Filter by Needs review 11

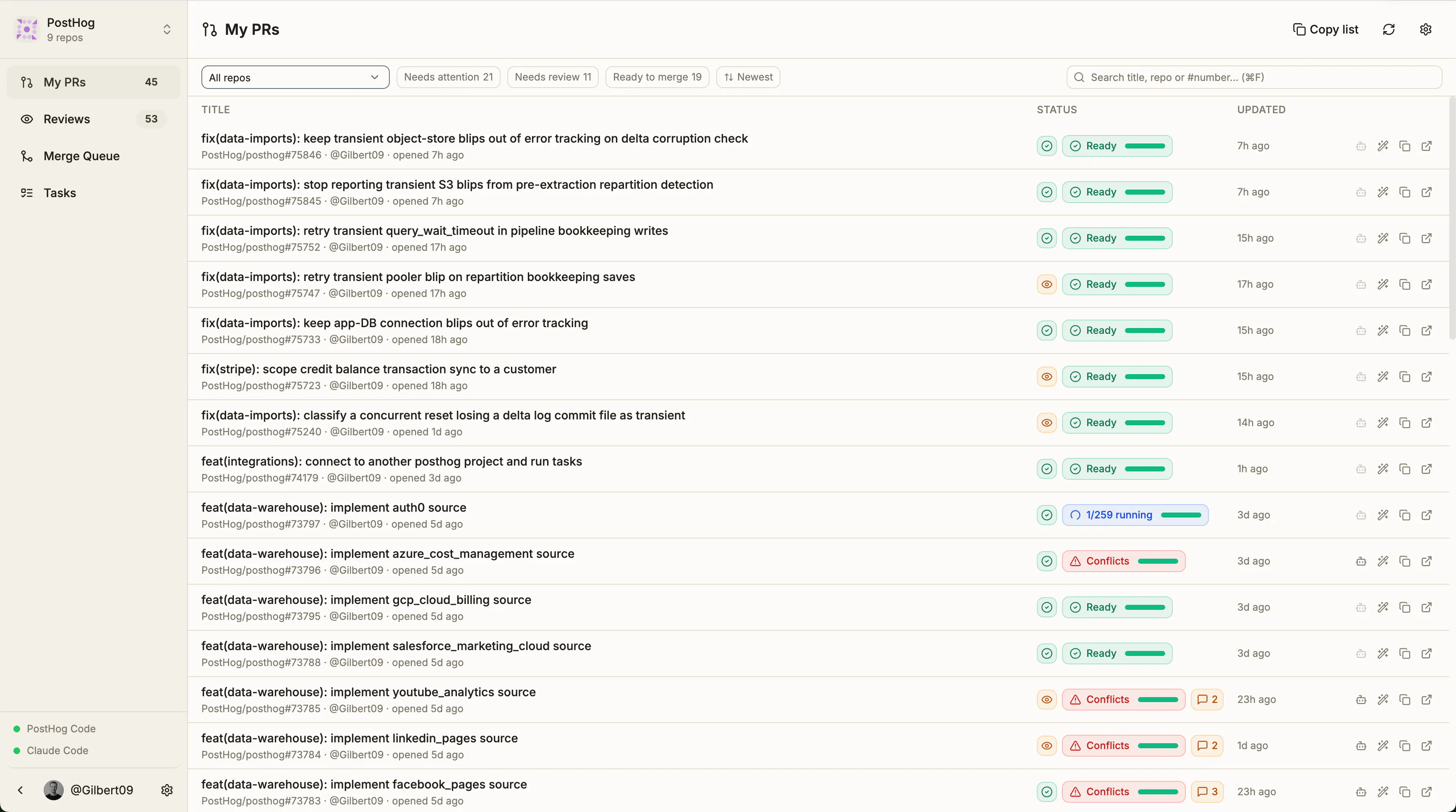click(x=553, y=77)
